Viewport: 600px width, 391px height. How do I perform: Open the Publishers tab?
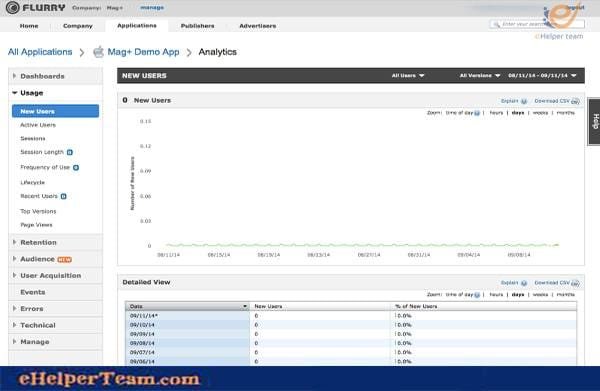point(197,26)
